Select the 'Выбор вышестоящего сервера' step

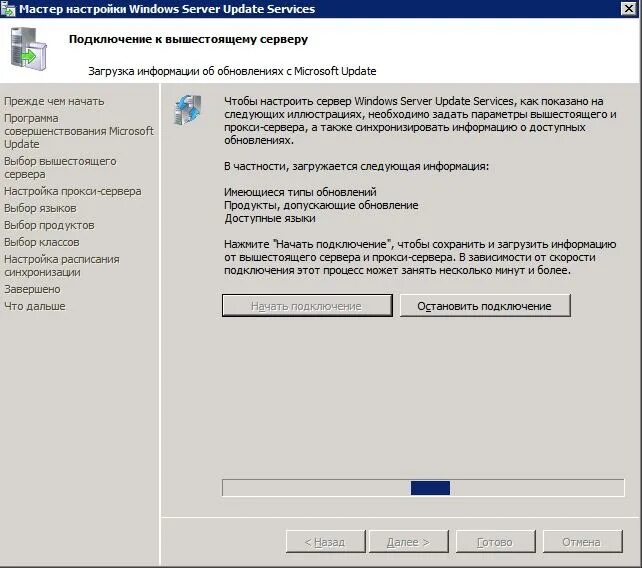pyautogui.click(x=60, y=167)
